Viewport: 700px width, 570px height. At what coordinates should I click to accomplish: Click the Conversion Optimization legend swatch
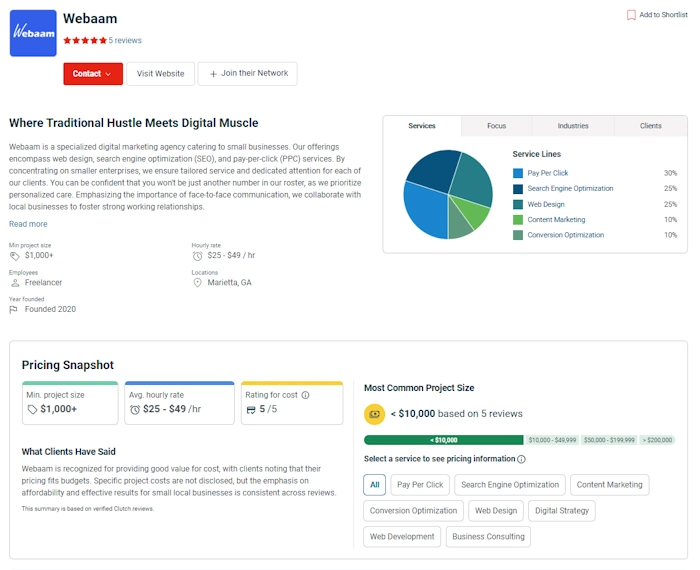(x=518, y=235)
